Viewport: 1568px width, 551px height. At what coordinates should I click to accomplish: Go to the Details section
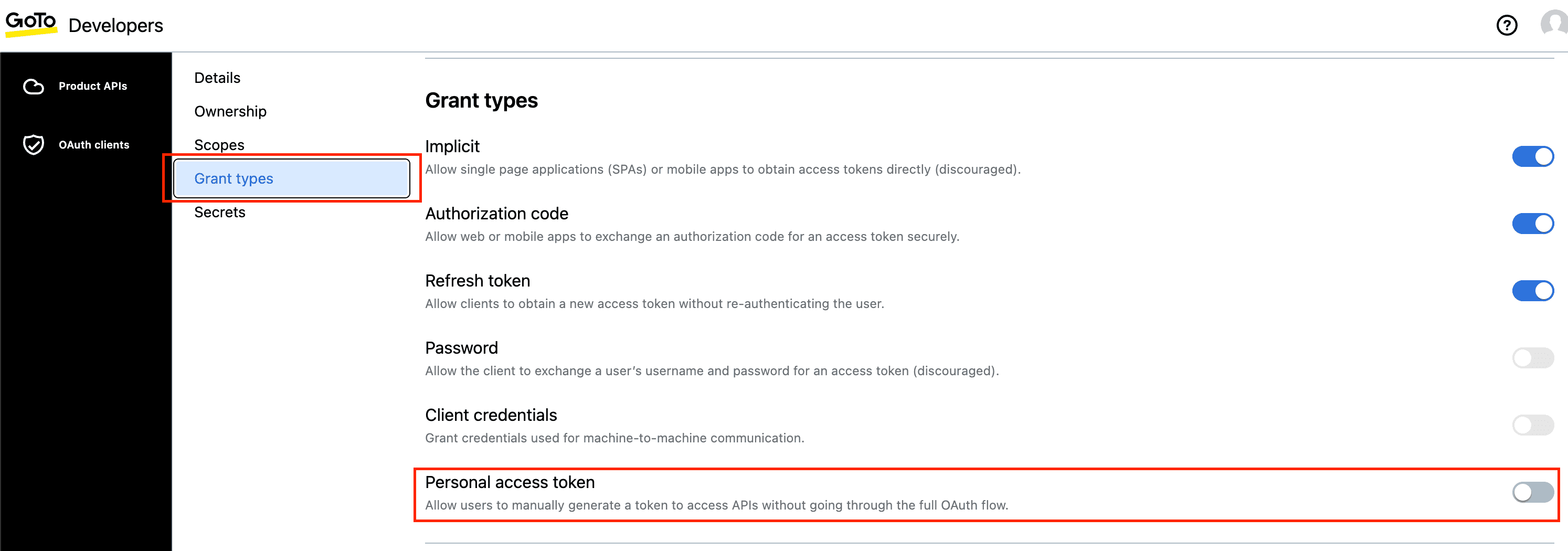217,78
